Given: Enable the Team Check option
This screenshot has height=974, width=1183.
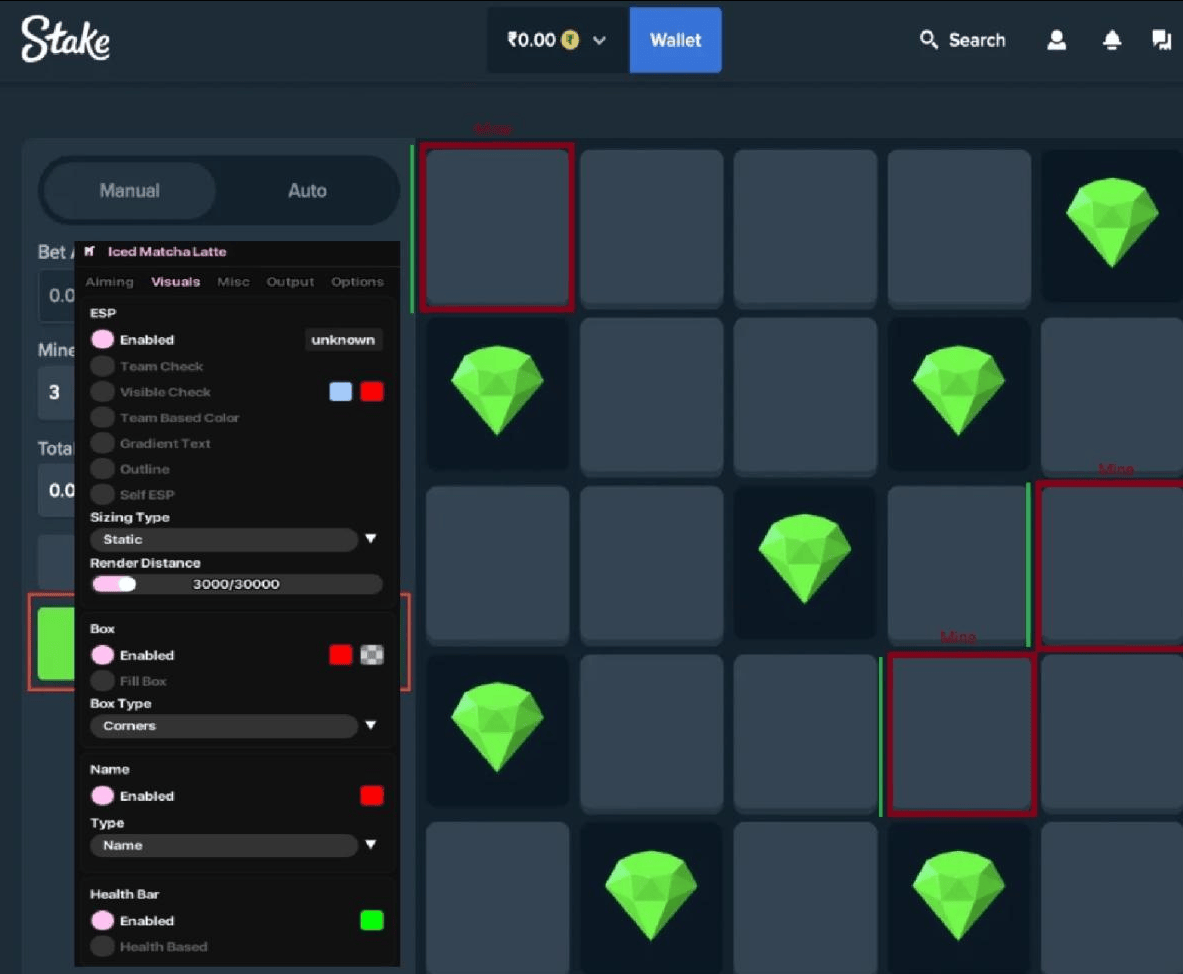Looking at the screenshot, I should pyautogui.click(x=103, y=366).
